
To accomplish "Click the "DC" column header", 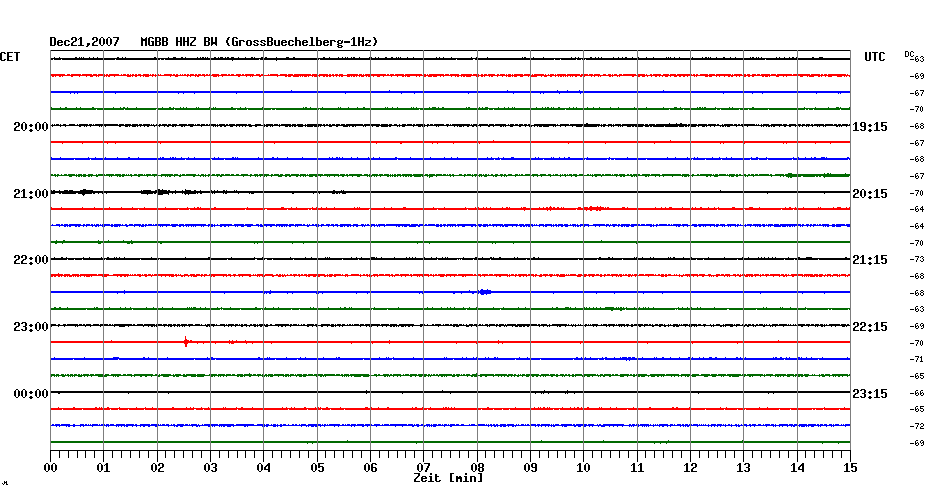I will coord(909,54).
